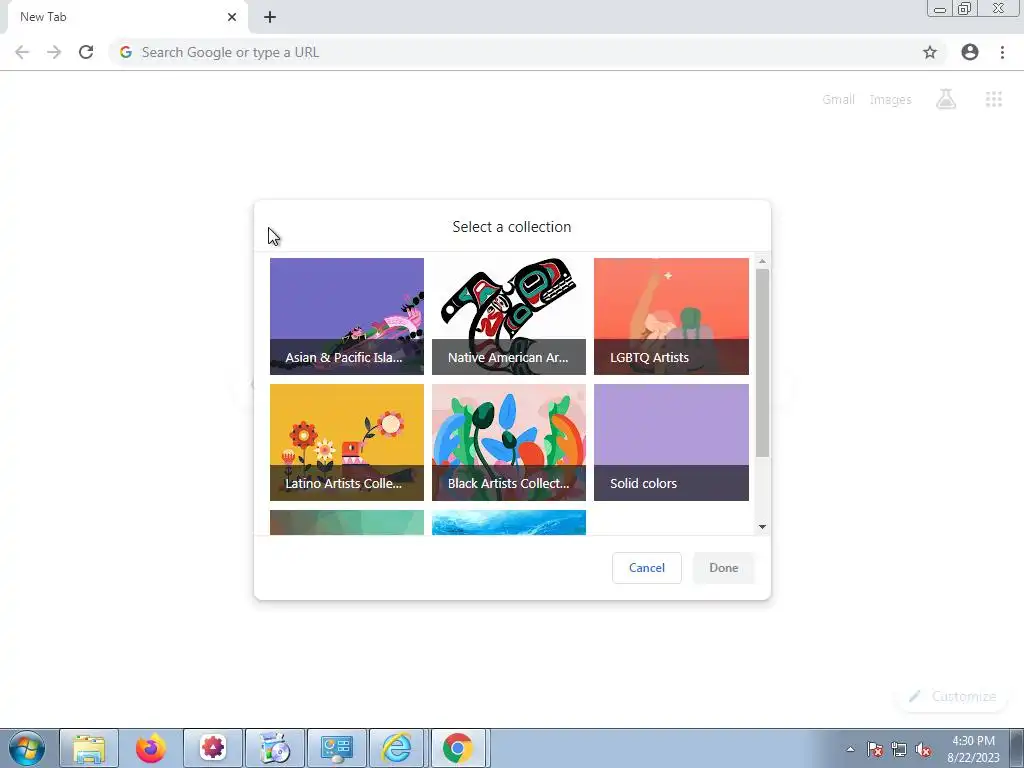Open the disc media app on the taskbar
This screenshot has height=768, width=1024.
[275, 748]
